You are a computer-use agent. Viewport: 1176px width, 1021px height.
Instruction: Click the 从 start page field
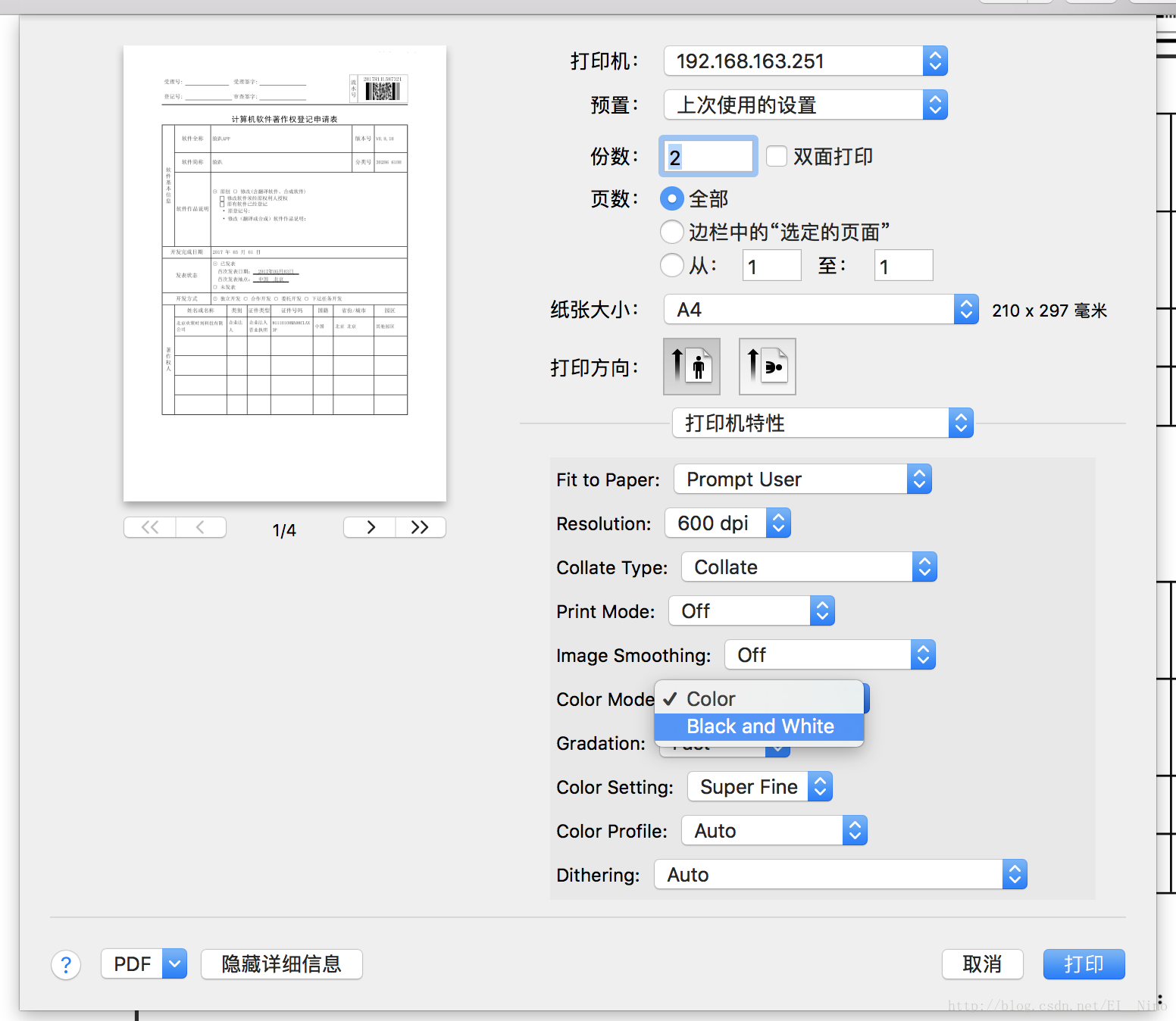click(772, 265)
